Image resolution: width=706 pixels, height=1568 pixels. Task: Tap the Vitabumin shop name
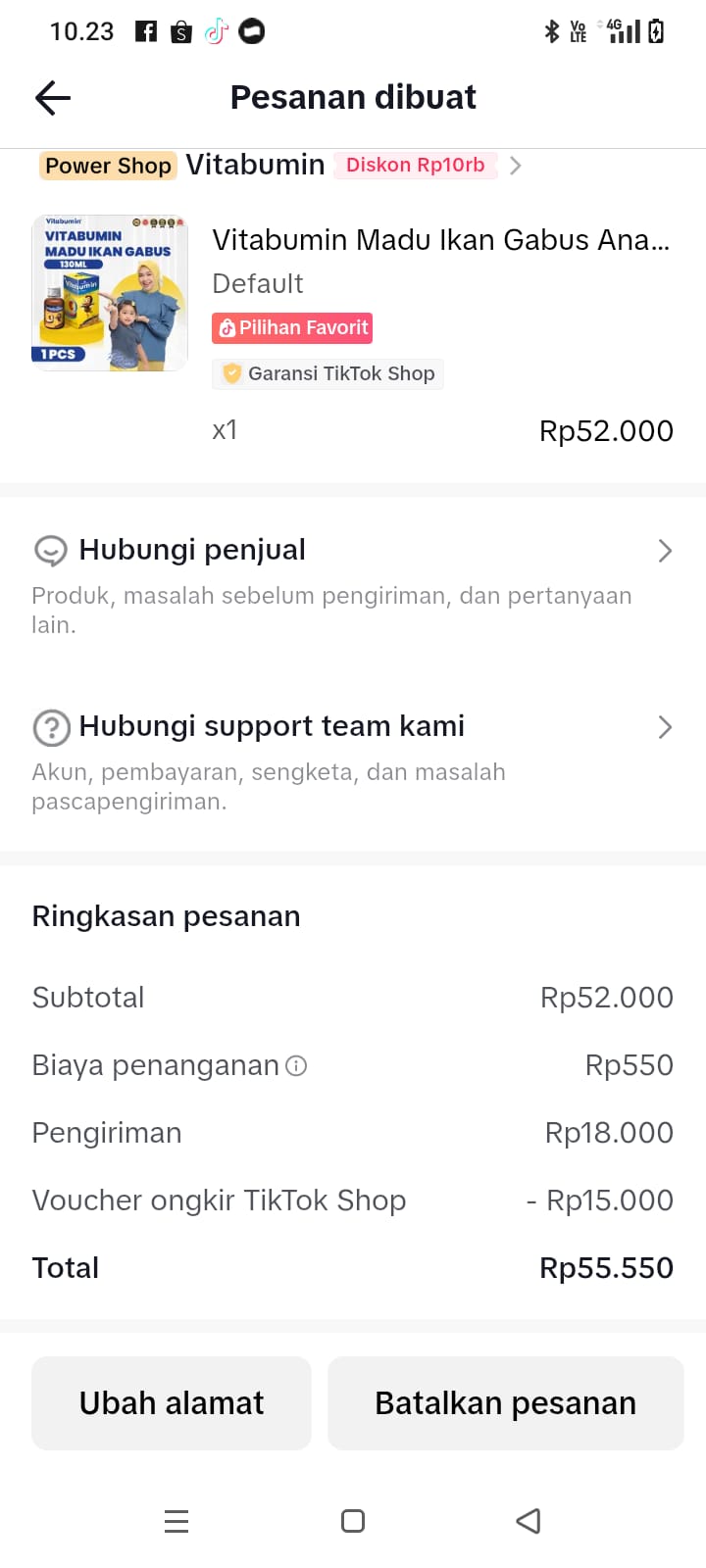(x=255, y=165)
